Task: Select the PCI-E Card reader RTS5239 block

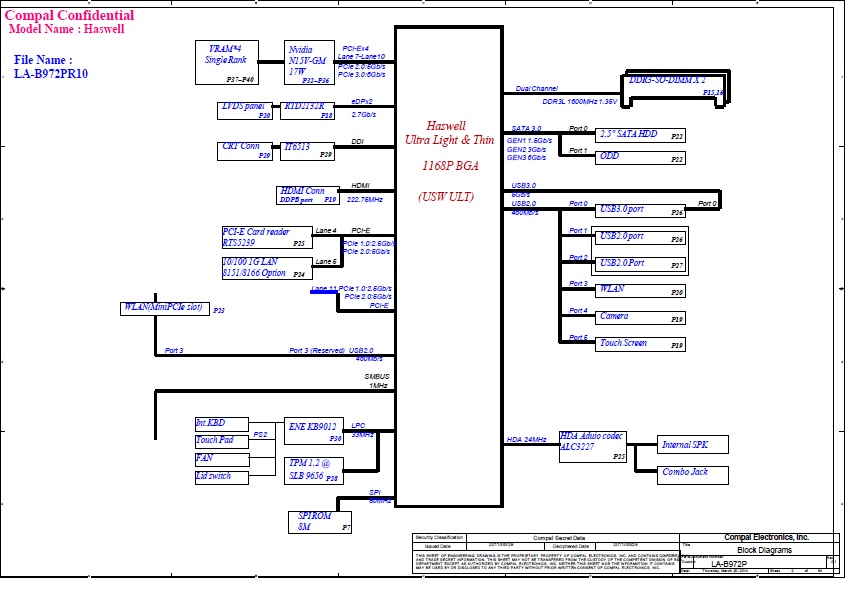Action: [x=265, y=237]
